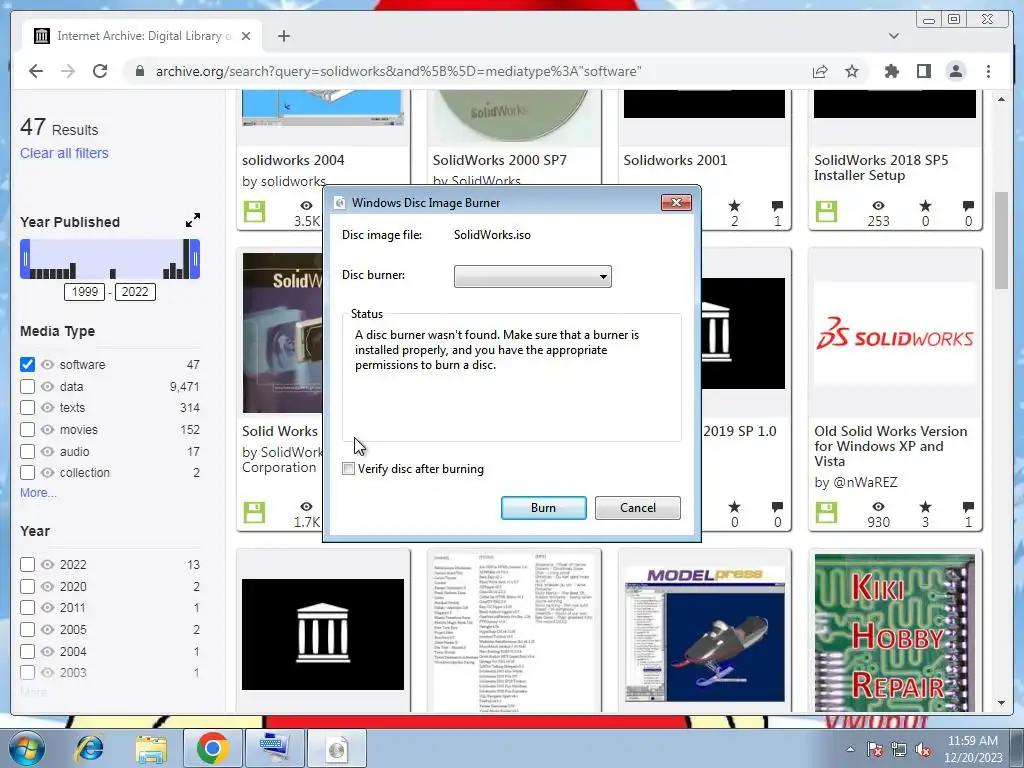Screen dimensions: 1024x768
Task: Check the texts media type checkbox
Action: point(27,408)
